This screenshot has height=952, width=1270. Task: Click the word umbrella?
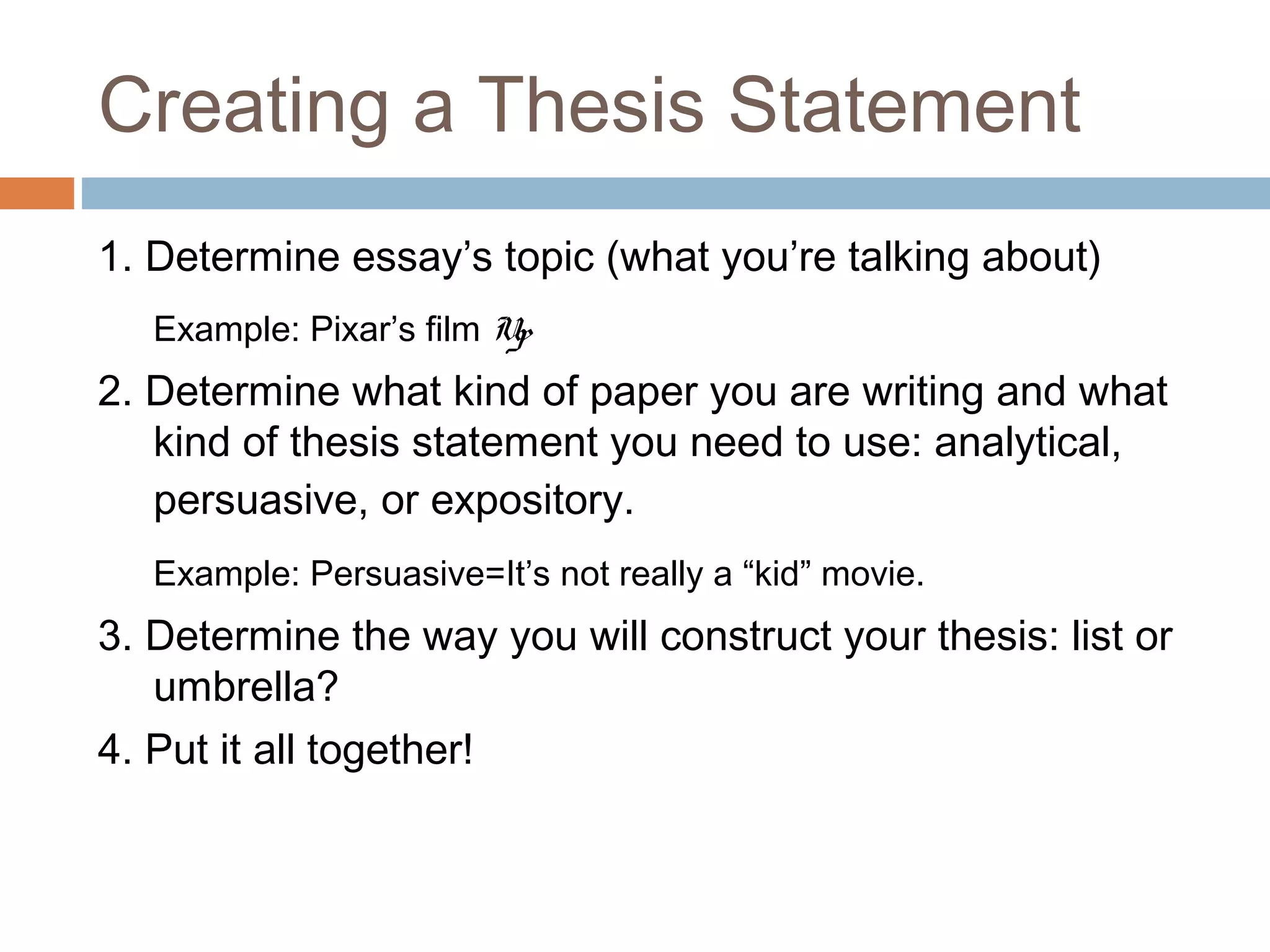246,687
